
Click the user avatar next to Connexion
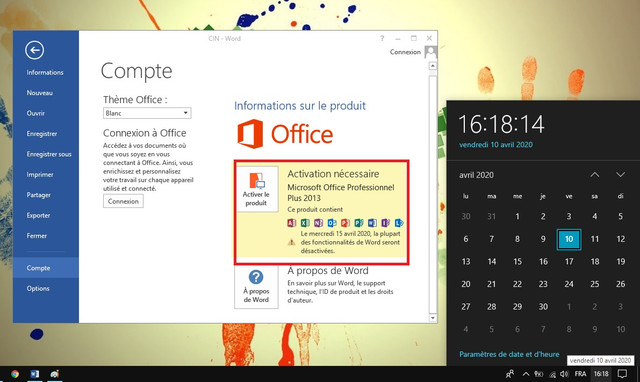tap(431, 52)
